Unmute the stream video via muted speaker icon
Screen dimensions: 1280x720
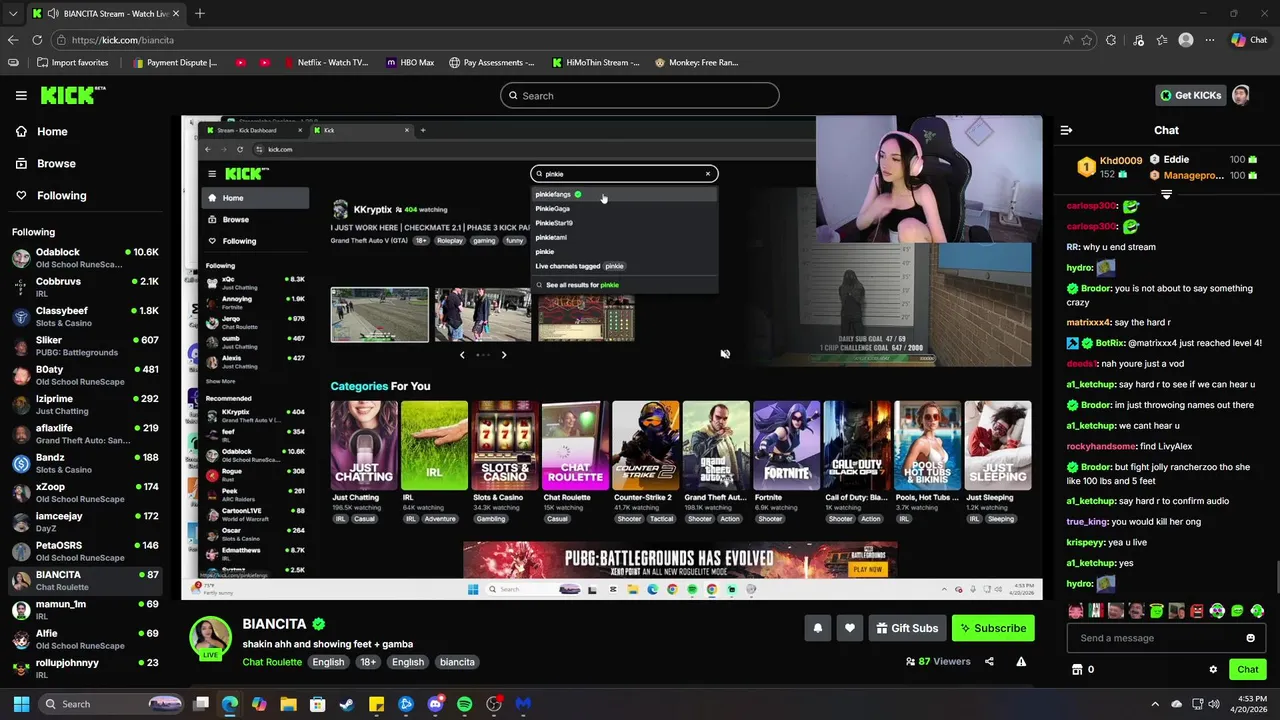coord(725,354)
